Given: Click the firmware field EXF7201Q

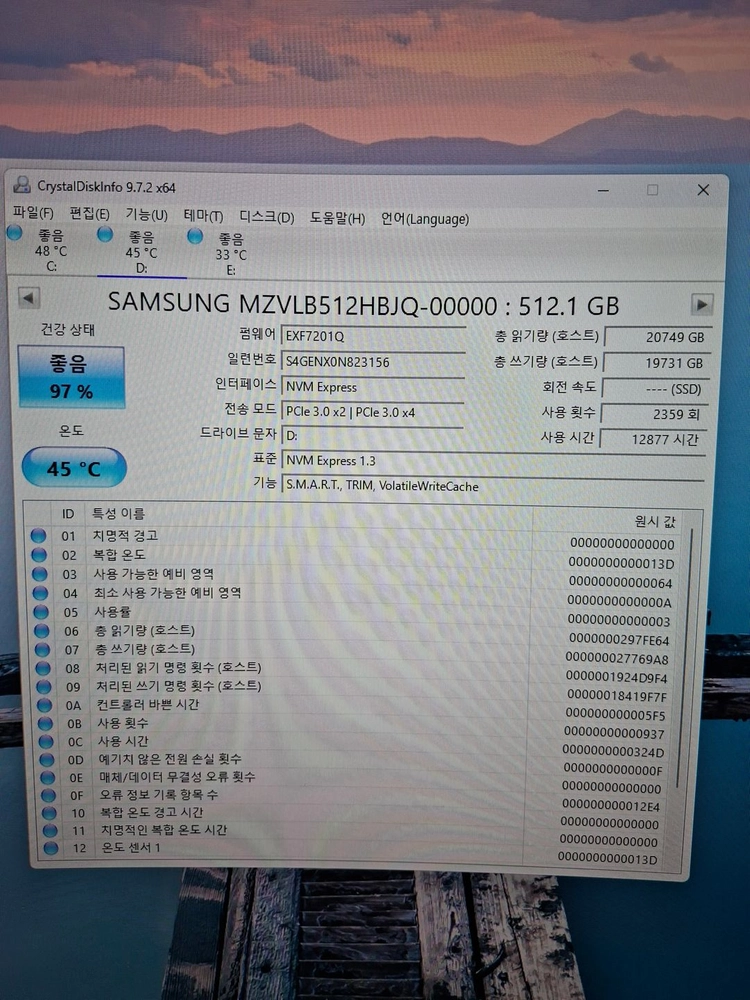Looking at the screenshot, I should click(x=373, y=336).
